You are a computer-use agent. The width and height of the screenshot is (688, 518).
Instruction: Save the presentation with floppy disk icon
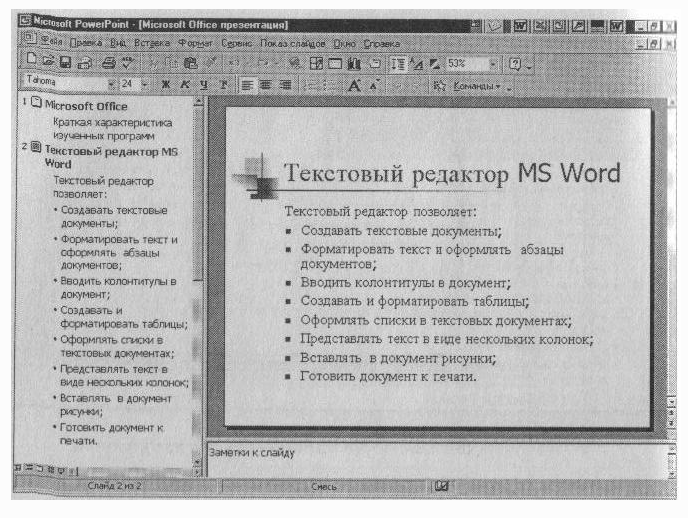(x=65, y=62)
